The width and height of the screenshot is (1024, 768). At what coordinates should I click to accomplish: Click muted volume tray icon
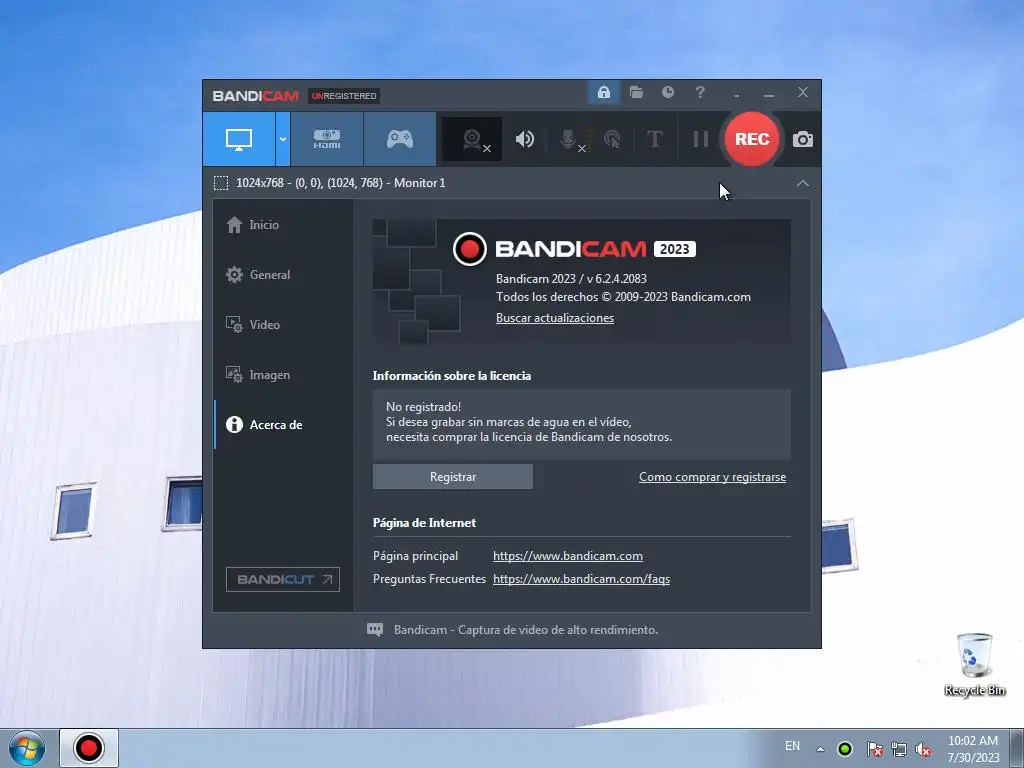(x=923, y=749)
